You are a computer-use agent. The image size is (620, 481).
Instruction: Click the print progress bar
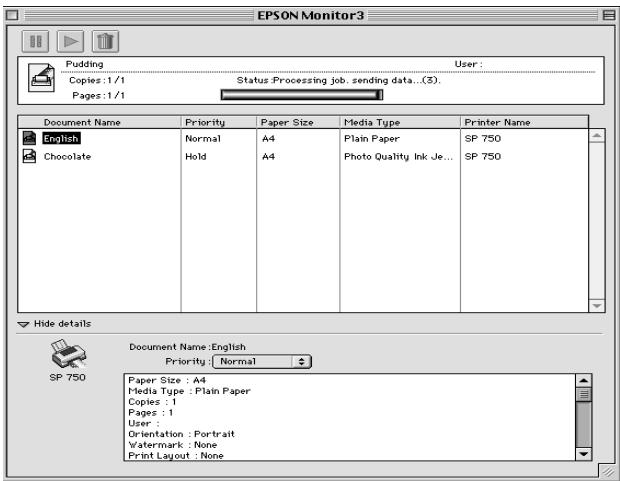302,95
